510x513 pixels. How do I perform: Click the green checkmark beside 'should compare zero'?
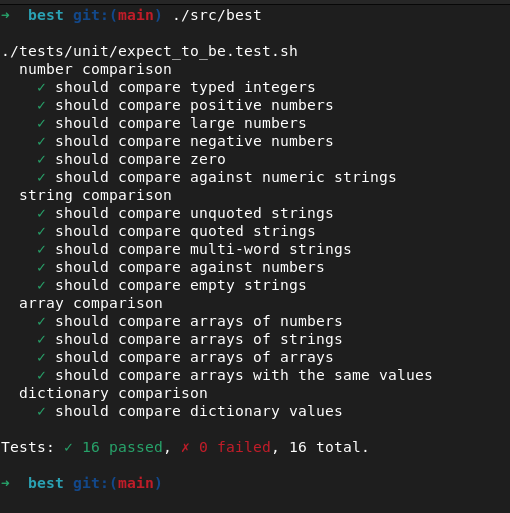coord(41,160)
